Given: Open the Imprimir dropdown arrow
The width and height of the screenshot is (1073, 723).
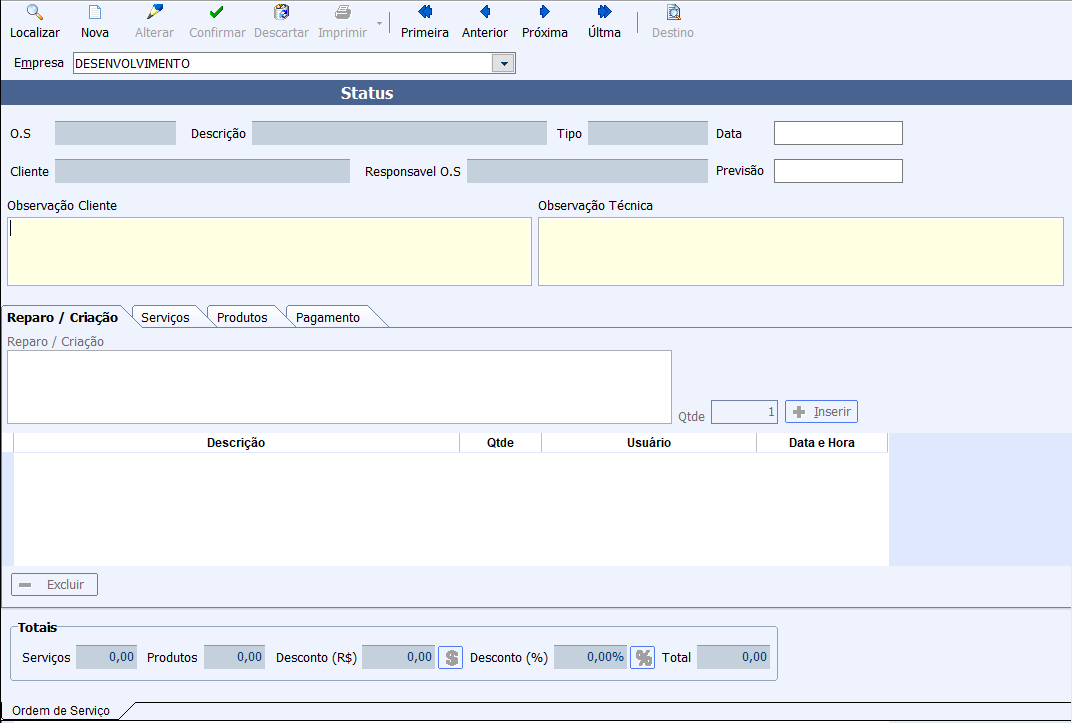Looking at the screenshot, I should click(x=378, y=21).
